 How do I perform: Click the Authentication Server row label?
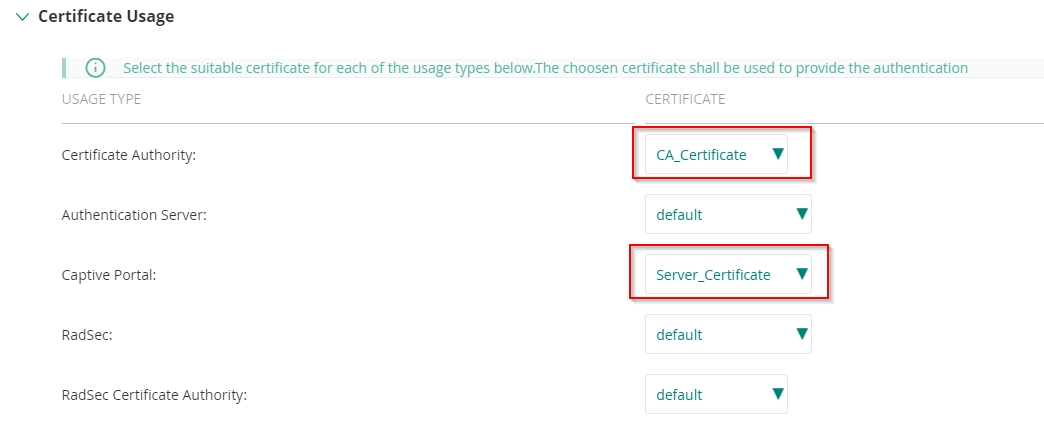coord(134,216)
